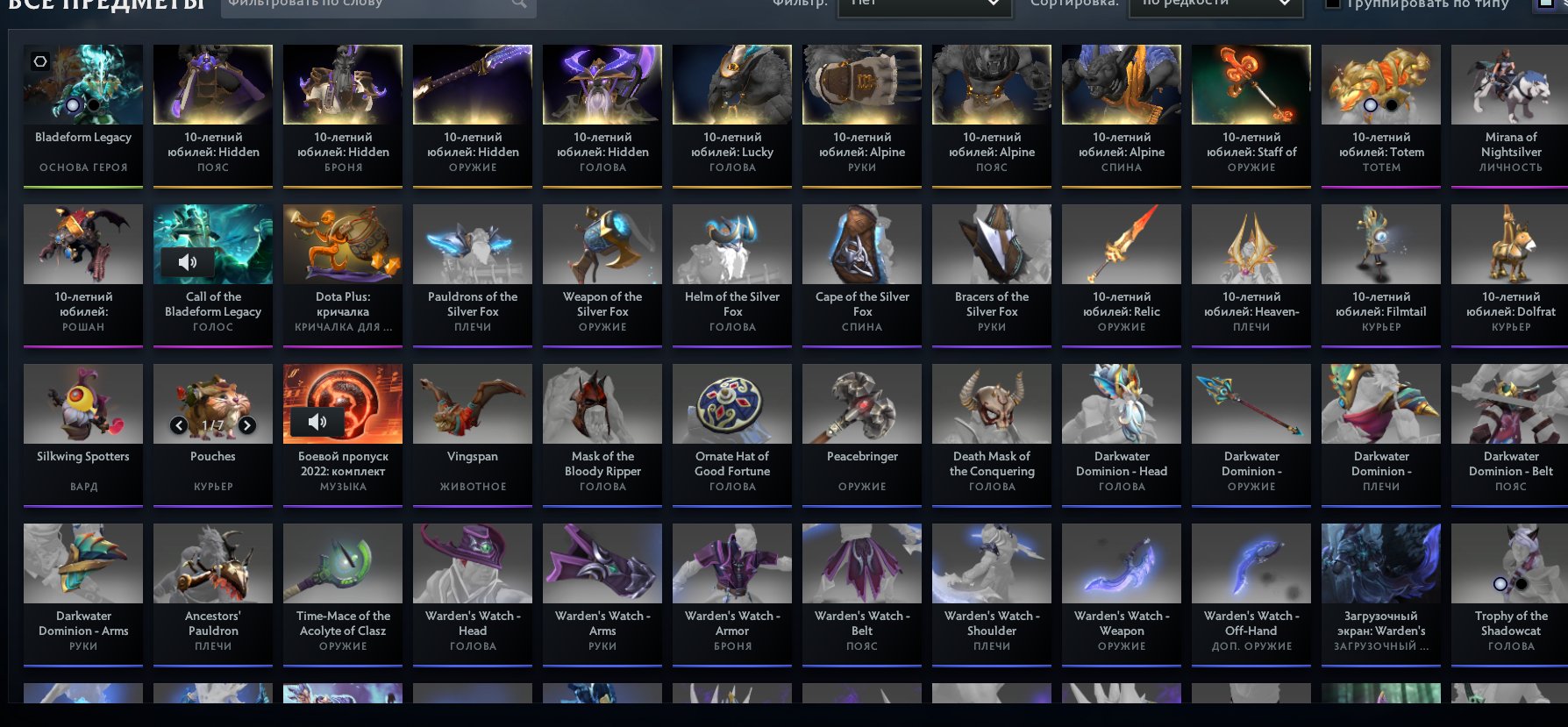This screenshot has width=1568, height=727.
Task: Show the next Pouches courier style
Action: pyautogui.click(x=247, y=425)
